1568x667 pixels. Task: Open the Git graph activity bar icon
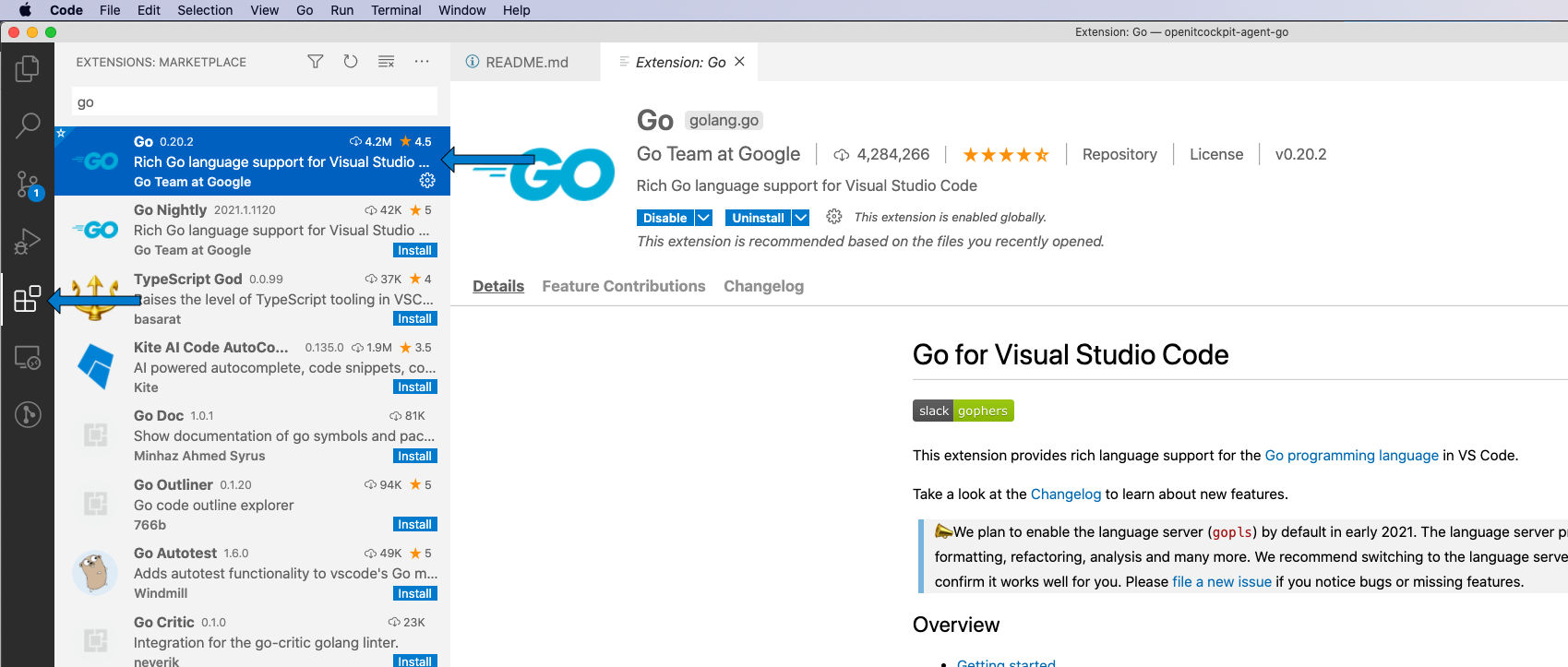(x=27, y=414)
